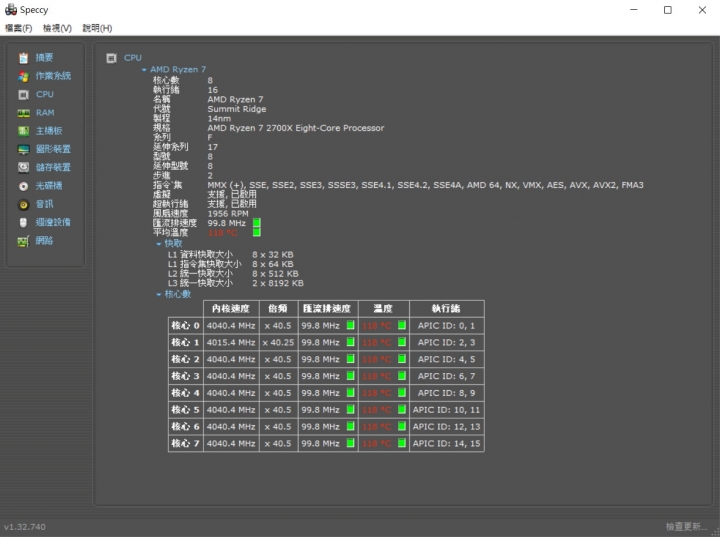Collapse the 核心數 cores section
Viewport: 720px width, 537px height.
click(x=158, y=294)
